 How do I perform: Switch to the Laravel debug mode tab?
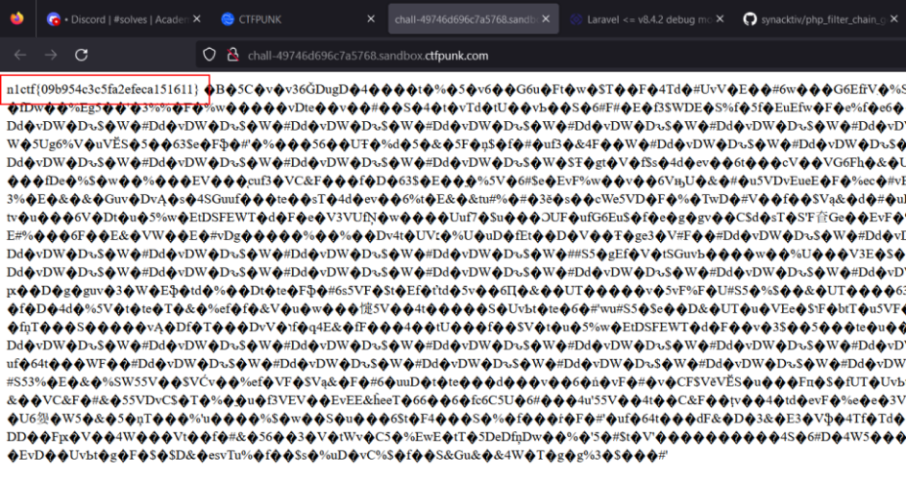tap(647, 19)
